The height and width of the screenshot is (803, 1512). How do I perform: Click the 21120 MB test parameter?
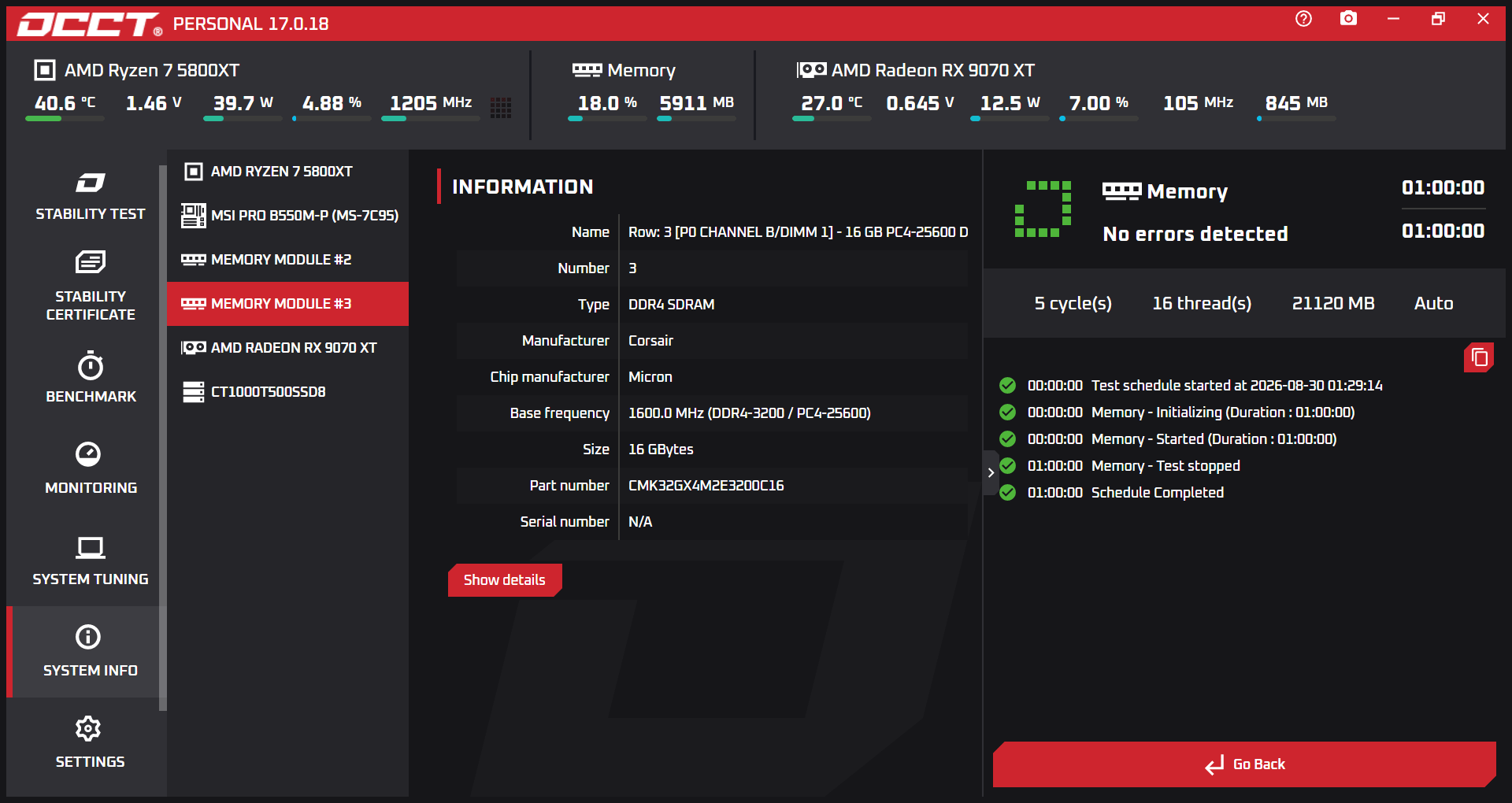point(1333,304)
